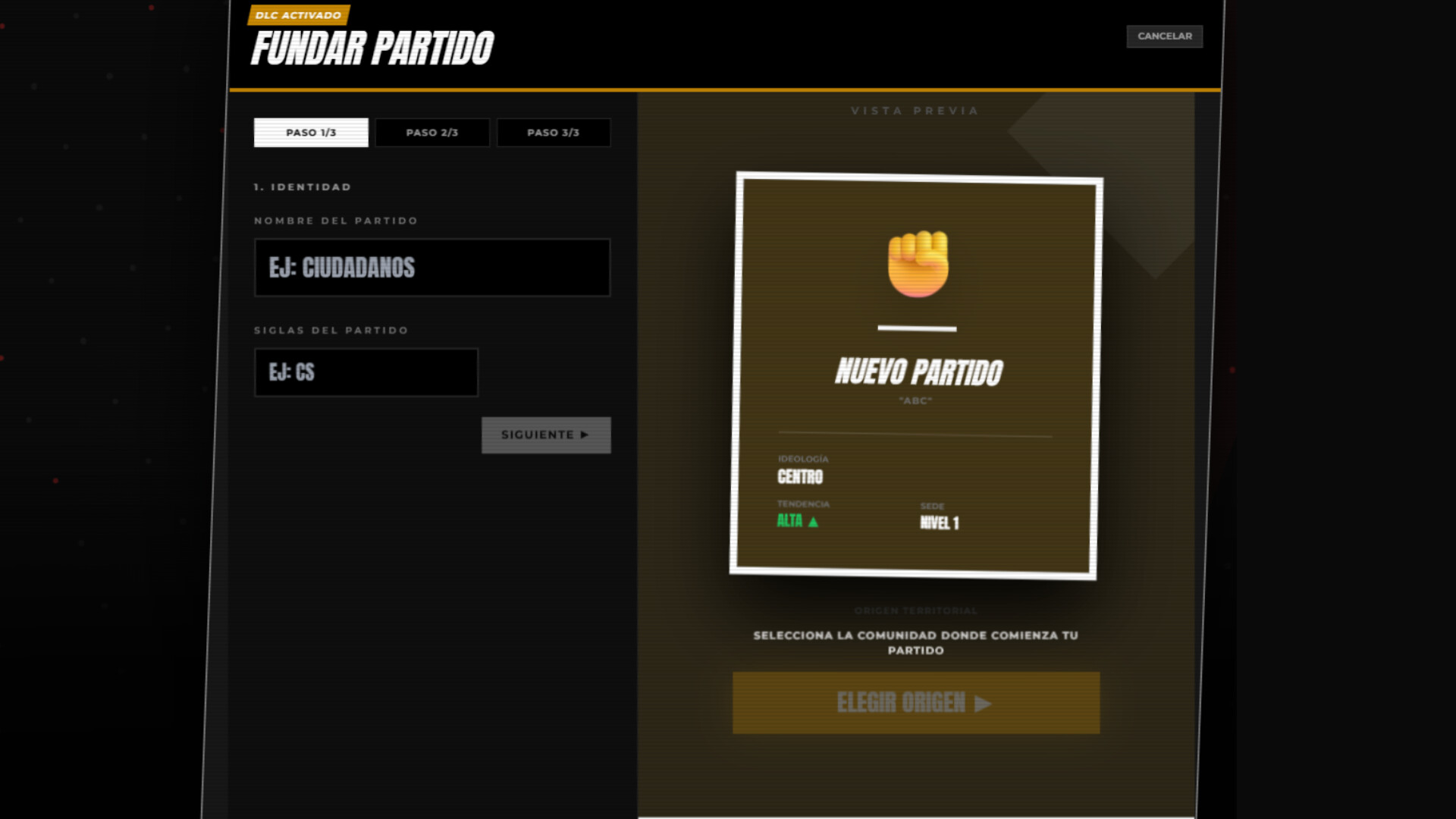Click the party name field showing EJ: CIUDADANOS

(x=431, y=267)
